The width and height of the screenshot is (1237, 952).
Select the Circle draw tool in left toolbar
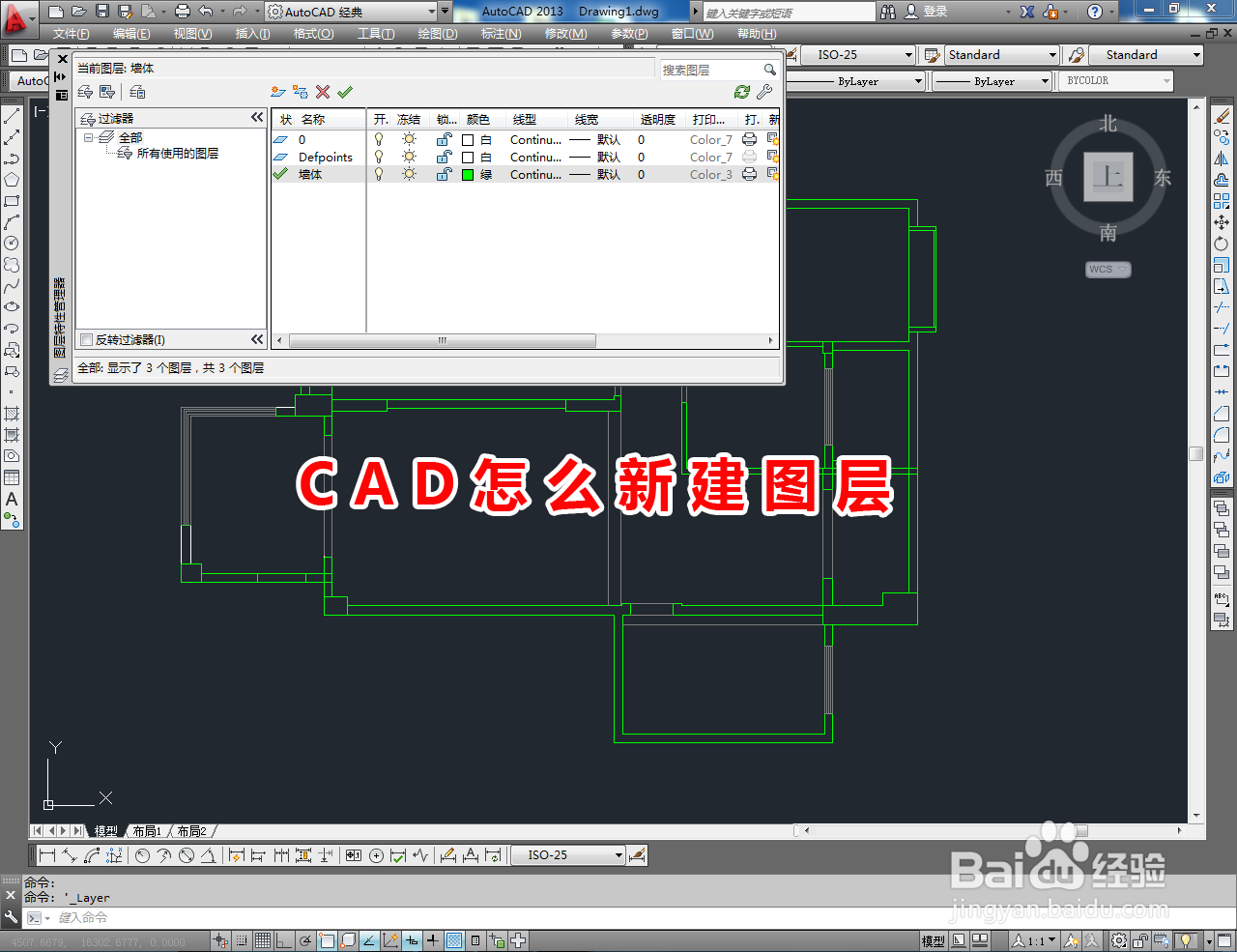click(x=12, y=244)
